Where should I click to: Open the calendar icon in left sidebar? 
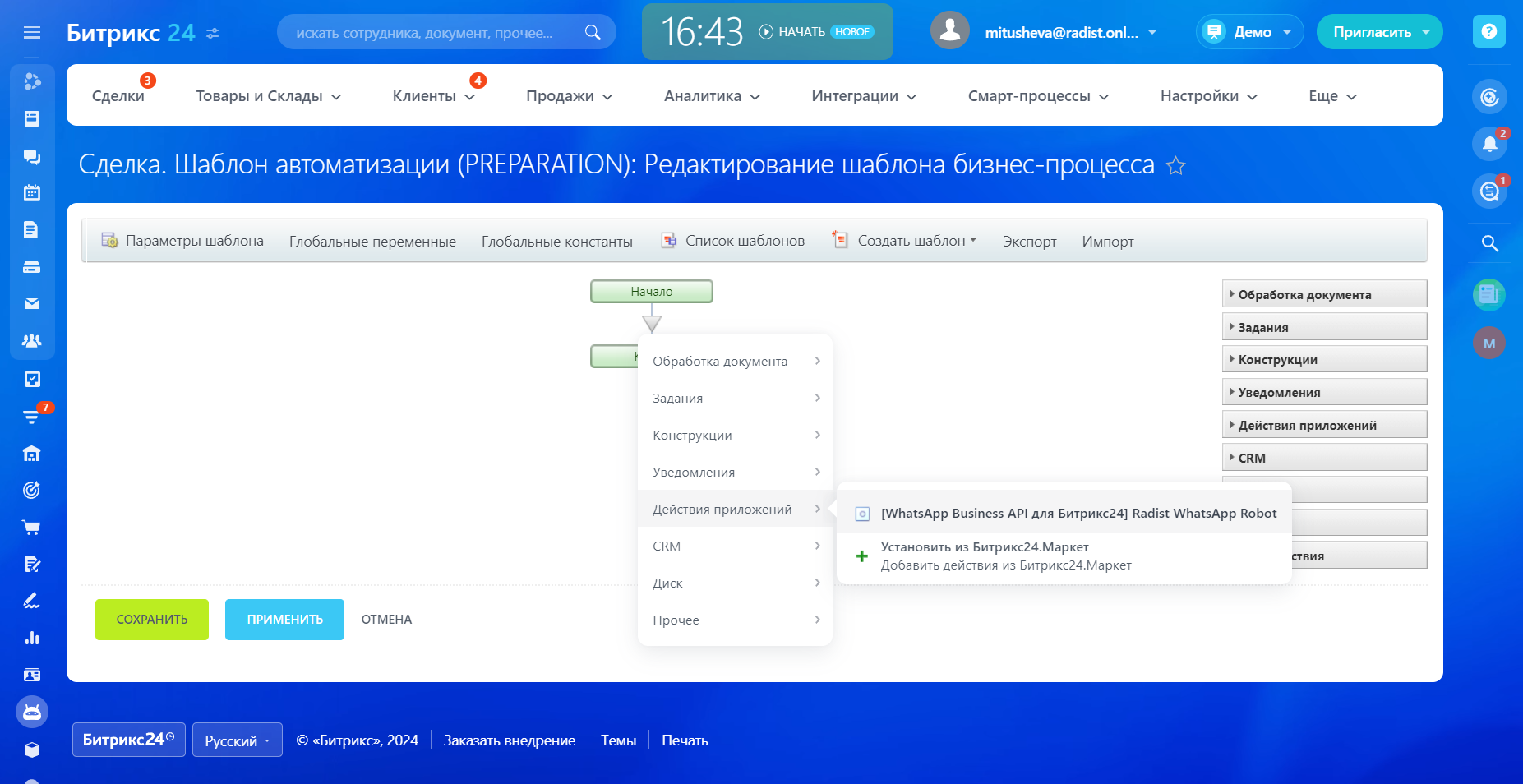(32, 193)
